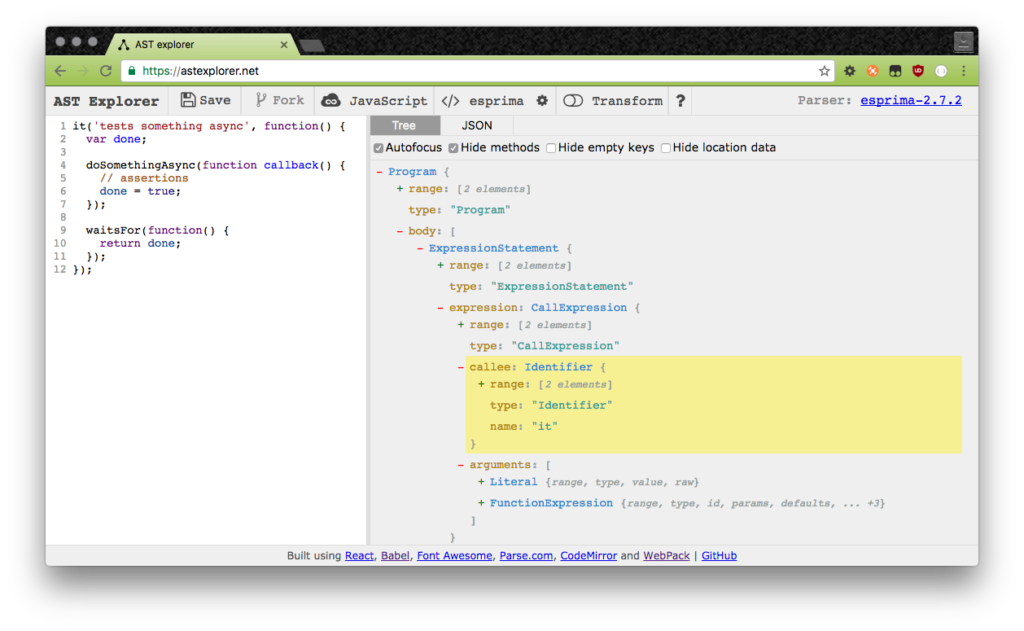The height and width of the screenshot is (631, 1024).
Task: Uncheck Hide methods option
Action: (453, 148)
